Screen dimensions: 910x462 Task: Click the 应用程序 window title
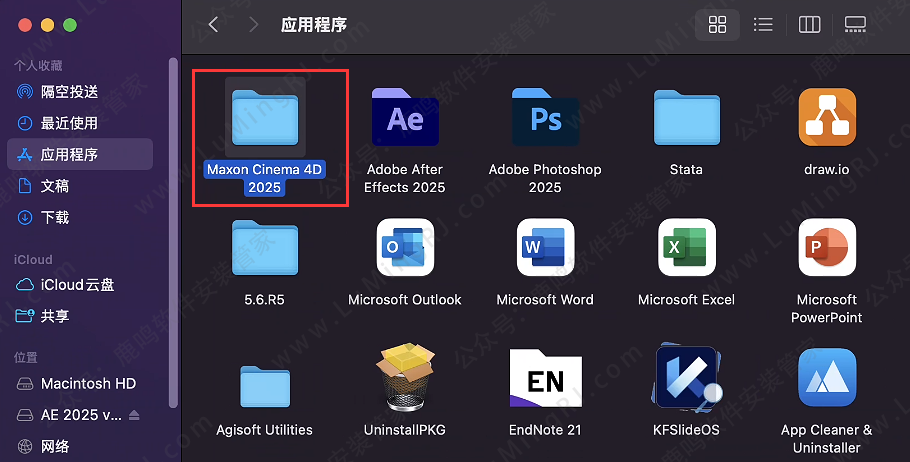click(x=313, y=24)
